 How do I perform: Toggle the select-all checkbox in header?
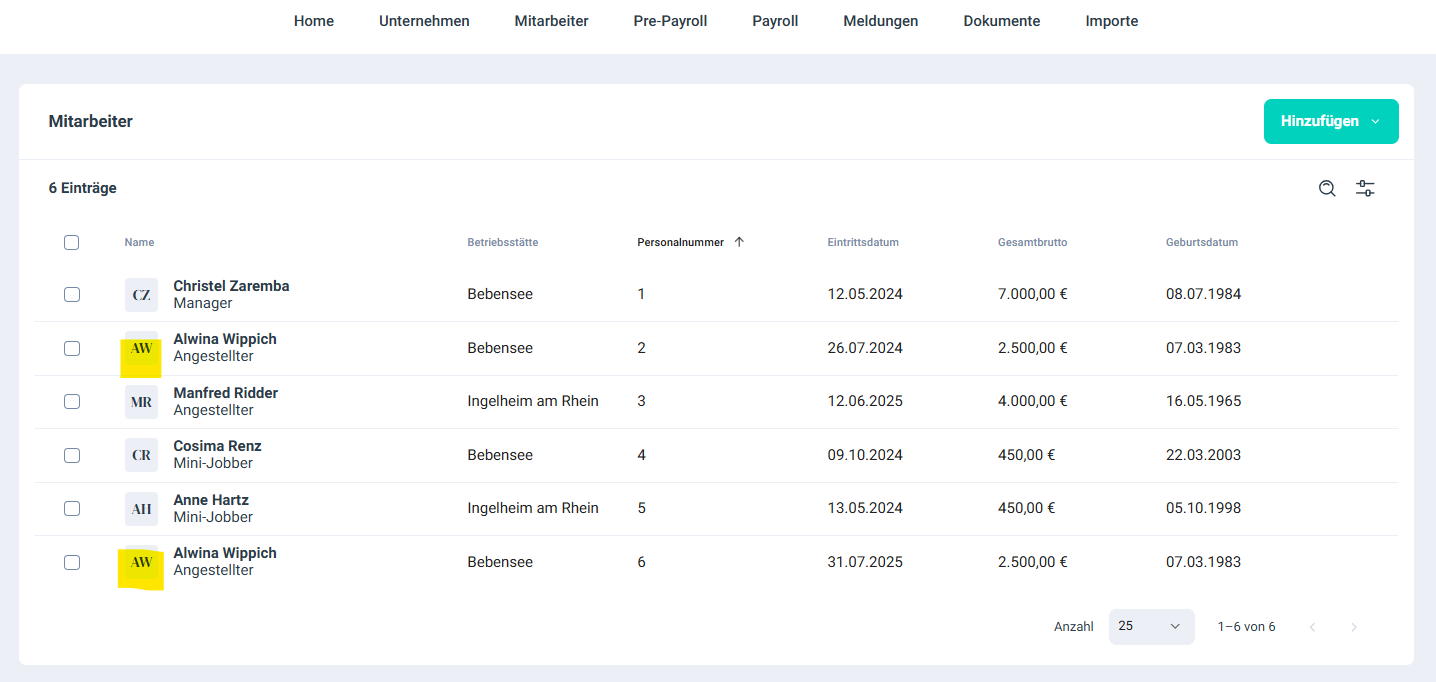tap(71, 242)
